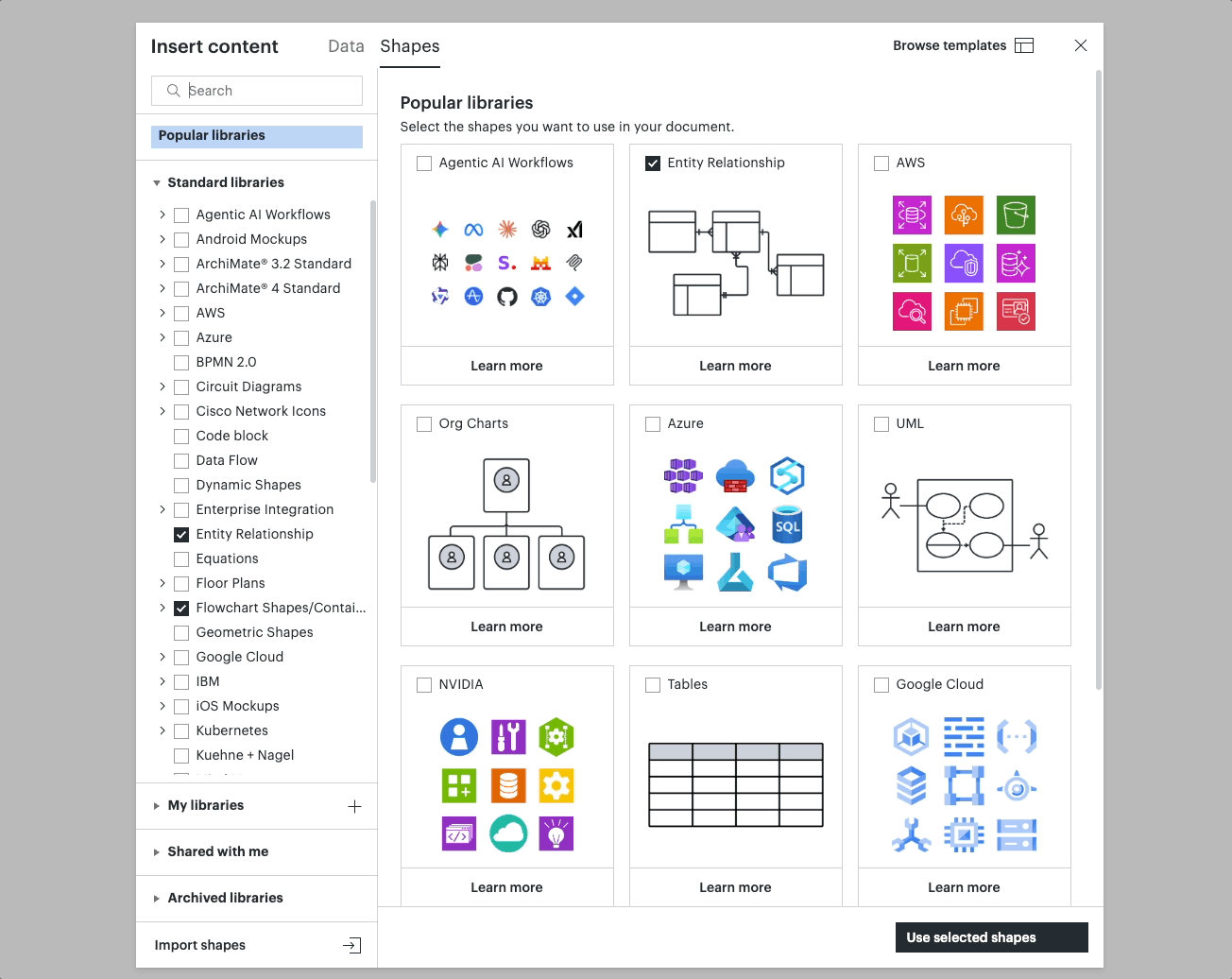1232x979 pixels.
Task: Click the Org Charts diagram preview
Action: click(x=507, y=524)
